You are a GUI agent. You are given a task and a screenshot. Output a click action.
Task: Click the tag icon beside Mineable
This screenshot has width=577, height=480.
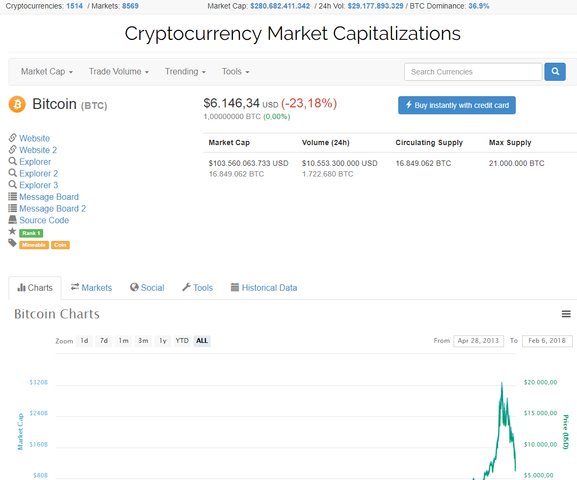pyautogui.click(x=13, y=243)
